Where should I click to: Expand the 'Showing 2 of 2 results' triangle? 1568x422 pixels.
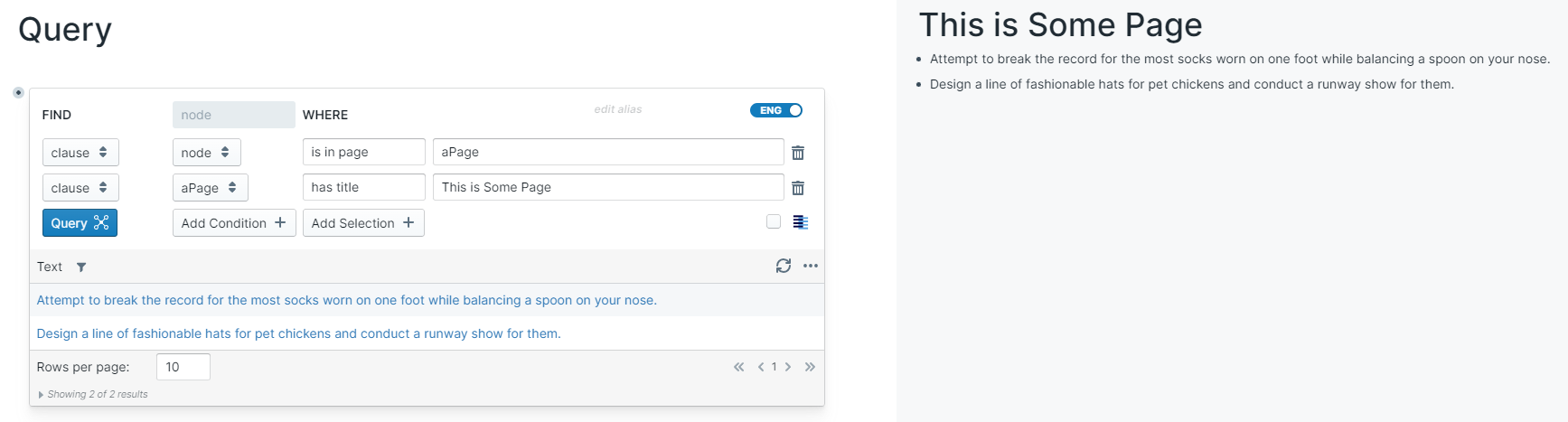(x=41, y=395)
